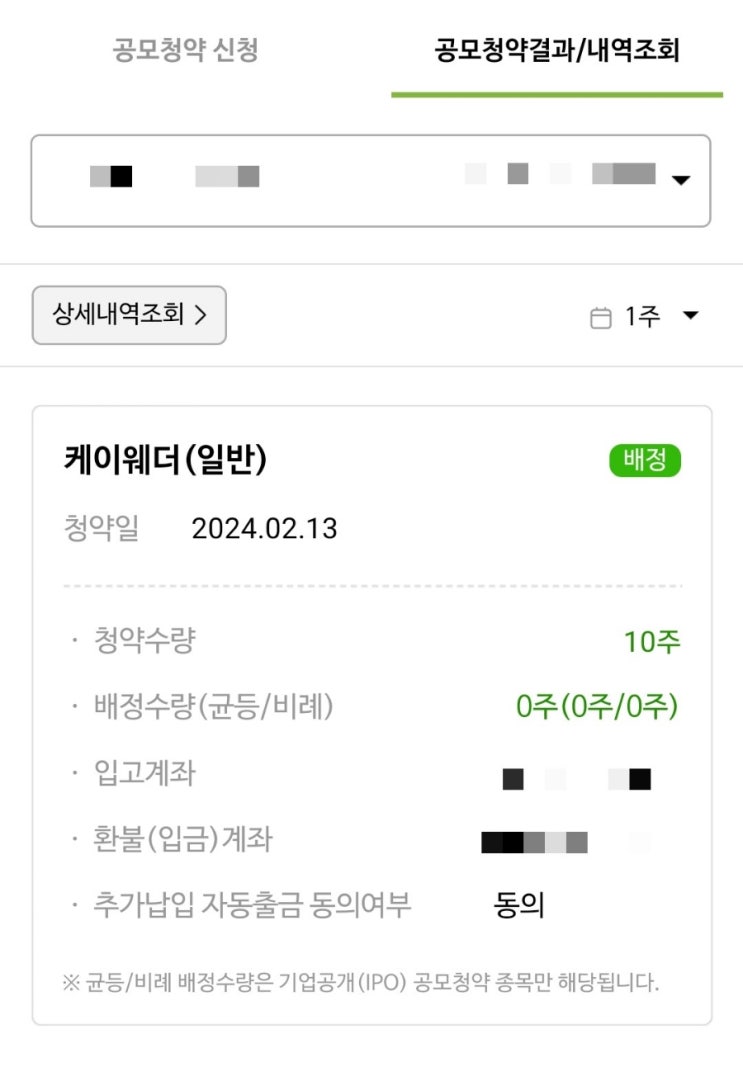Viewport: 743px width, 1067px height.
Task: Select the blurred 환불(입금)계좌 account number
Action: (x=565, y=842)
